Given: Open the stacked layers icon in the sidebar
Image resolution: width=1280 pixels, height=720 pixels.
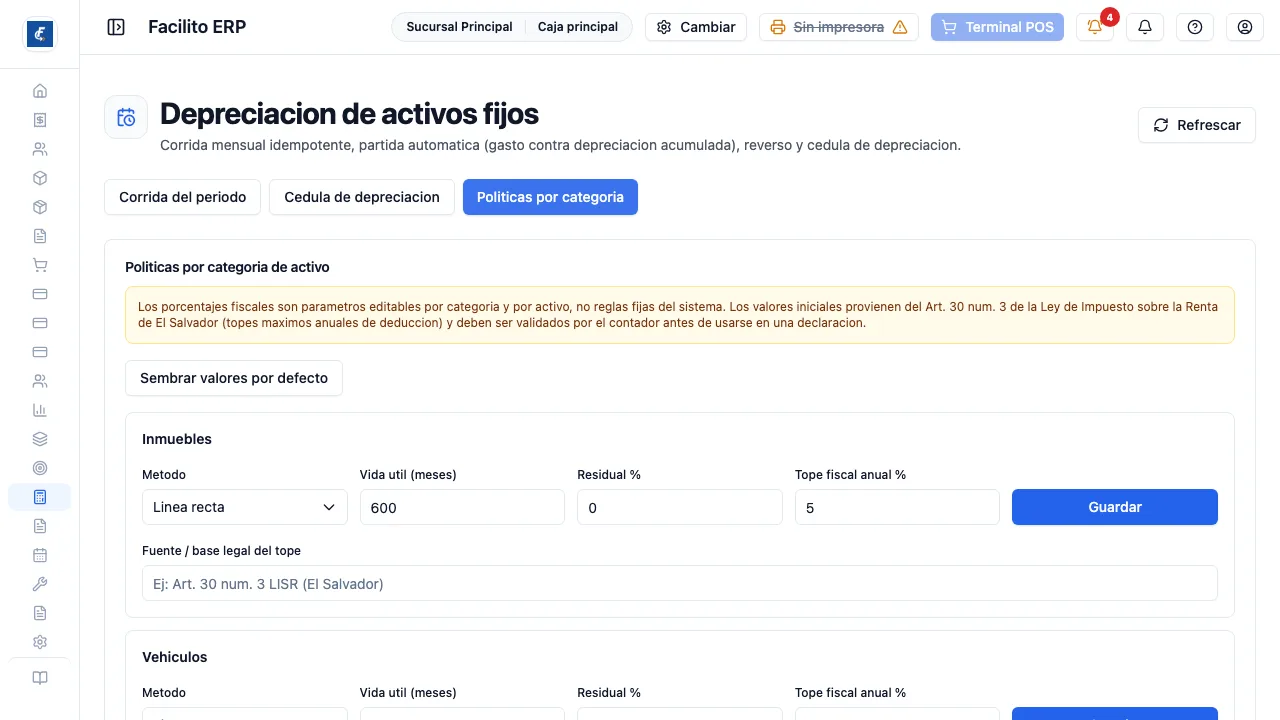Looking at the screenshot, I should (x=40, y=439).
